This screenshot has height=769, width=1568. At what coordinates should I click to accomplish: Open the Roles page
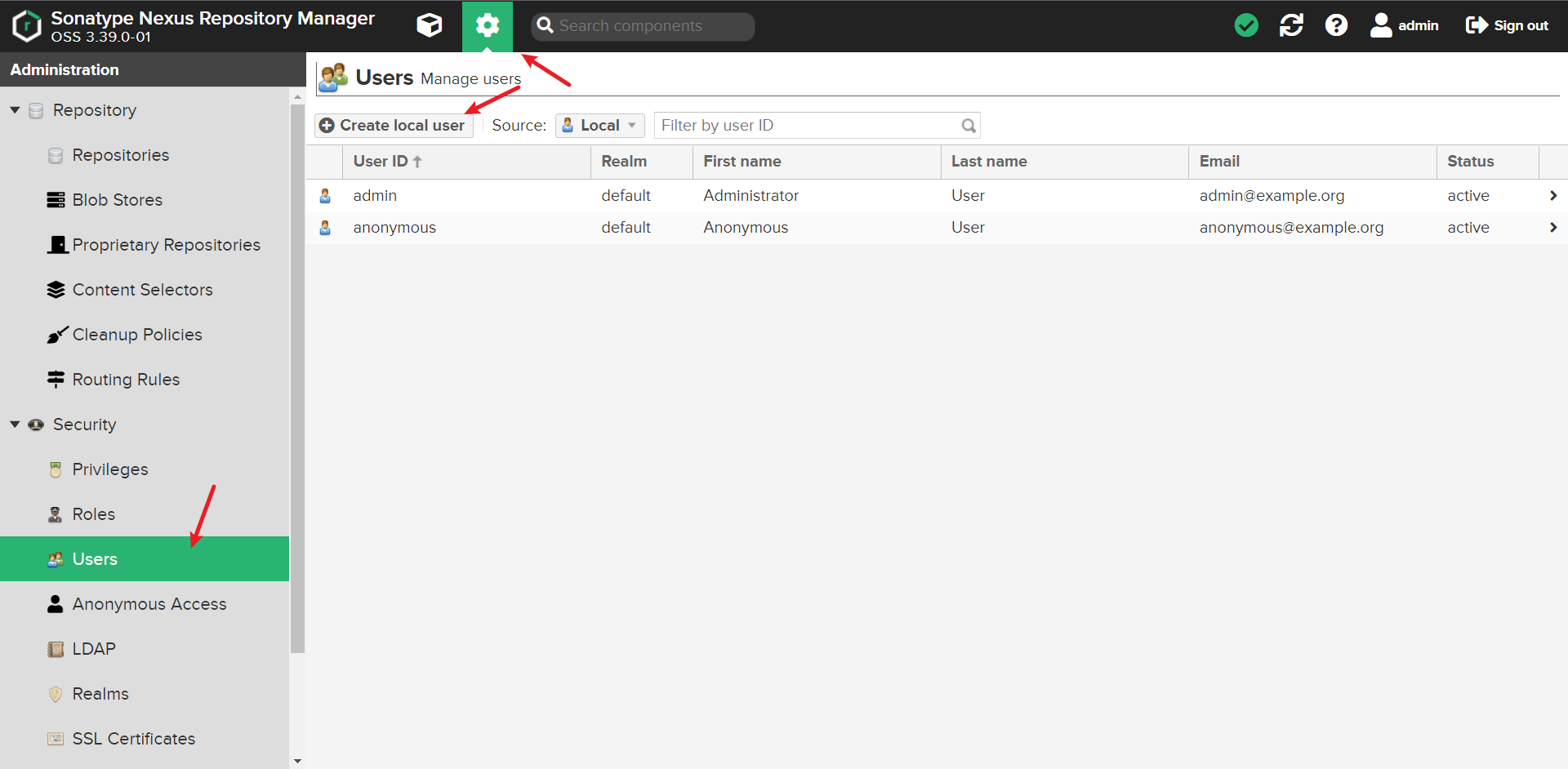click(x=94, y=514)
